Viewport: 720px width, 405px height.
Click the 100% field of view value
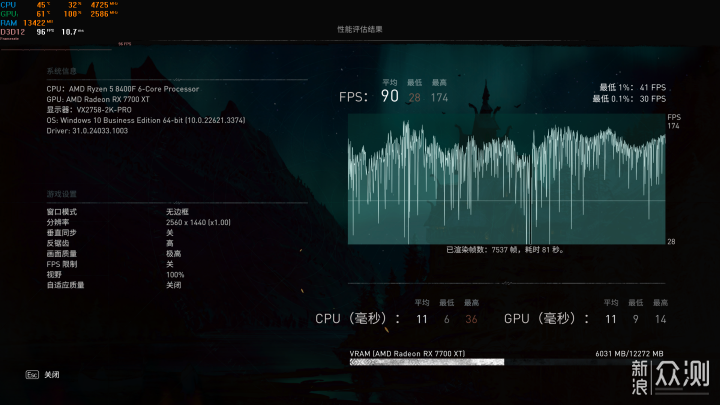pyautogui.click(x=175, y=275)
